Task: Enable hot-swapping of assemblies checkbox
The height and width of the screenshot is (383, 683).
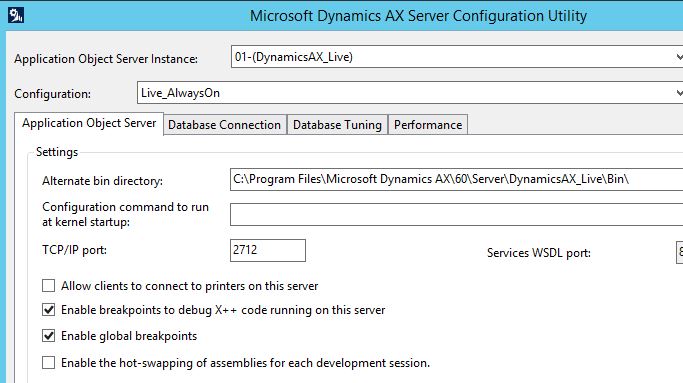Action: pyautogui.click(x=48, y=363)
